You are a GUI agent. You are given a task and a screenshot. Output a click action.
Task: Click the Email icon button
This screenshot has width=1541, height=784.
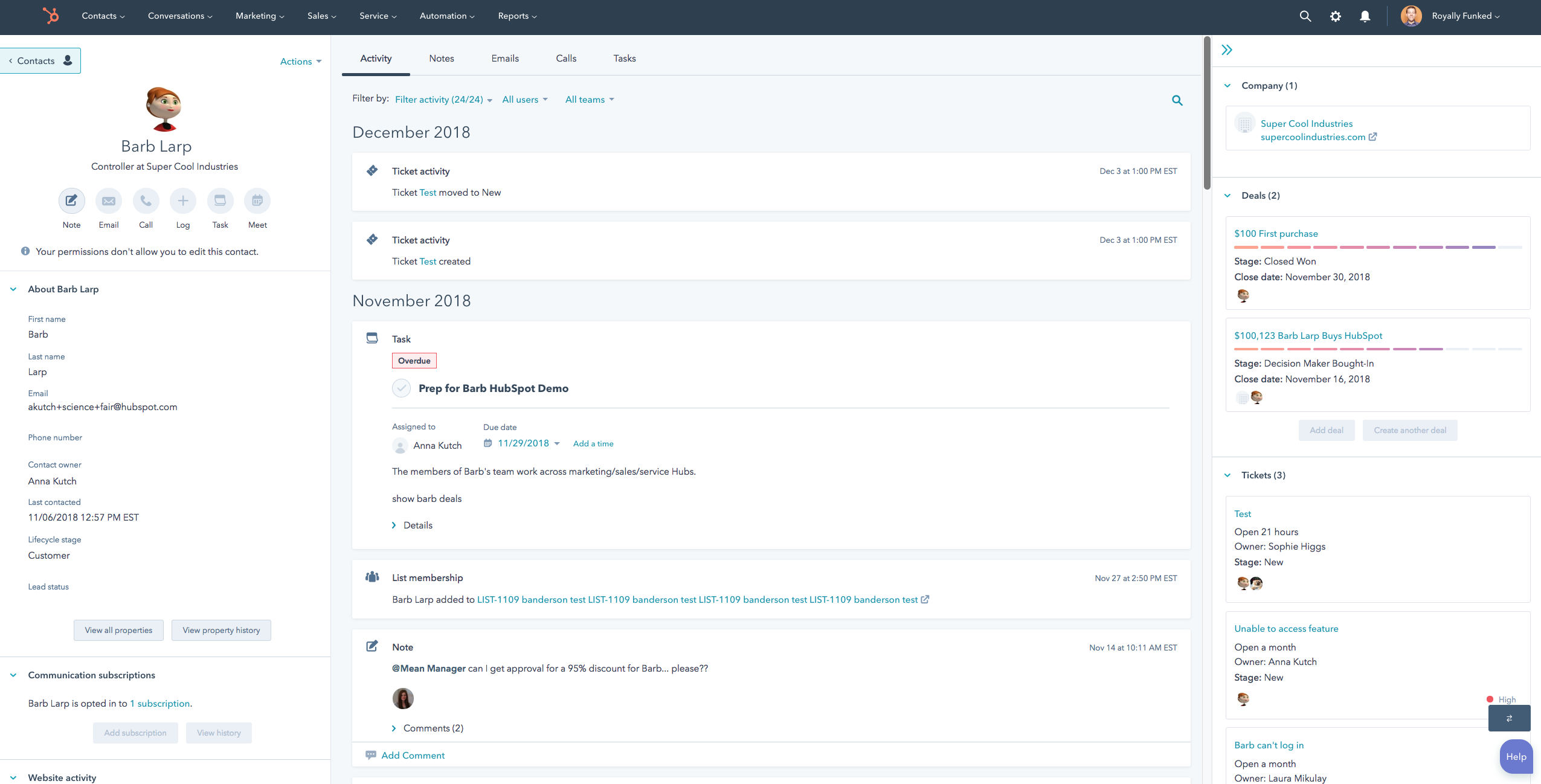point(109,201)
